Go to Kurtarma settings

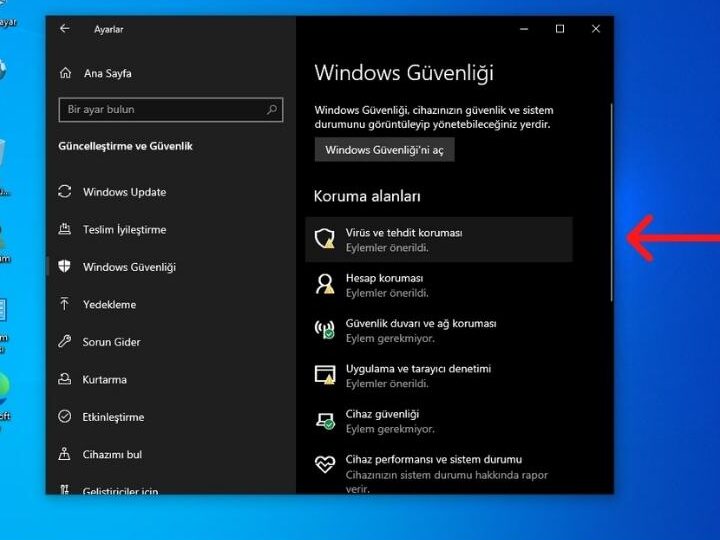[105, 380]
